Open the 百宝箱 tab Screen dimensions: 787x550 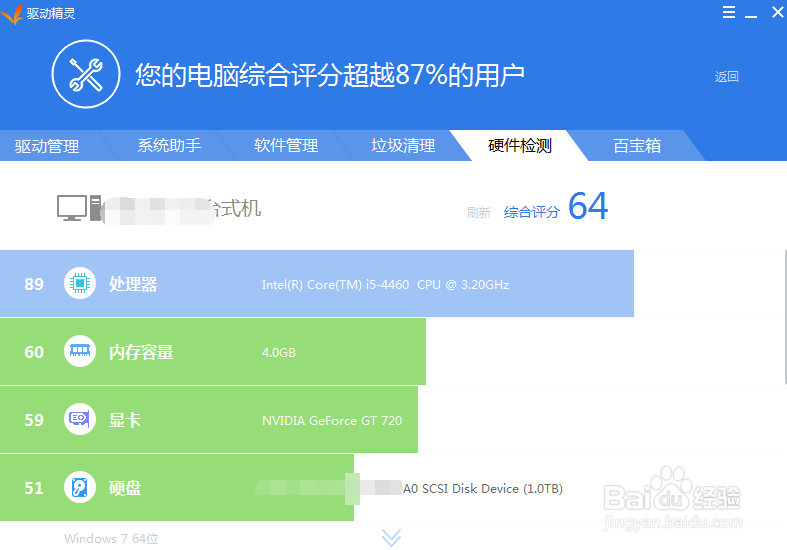[x=637, y=146]
